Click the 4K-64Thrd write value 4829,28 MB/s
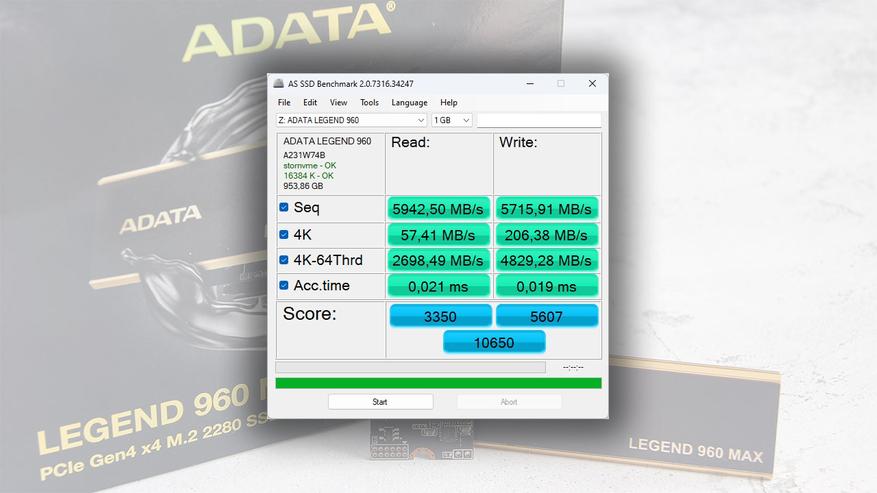 click(x=546, y=260)
